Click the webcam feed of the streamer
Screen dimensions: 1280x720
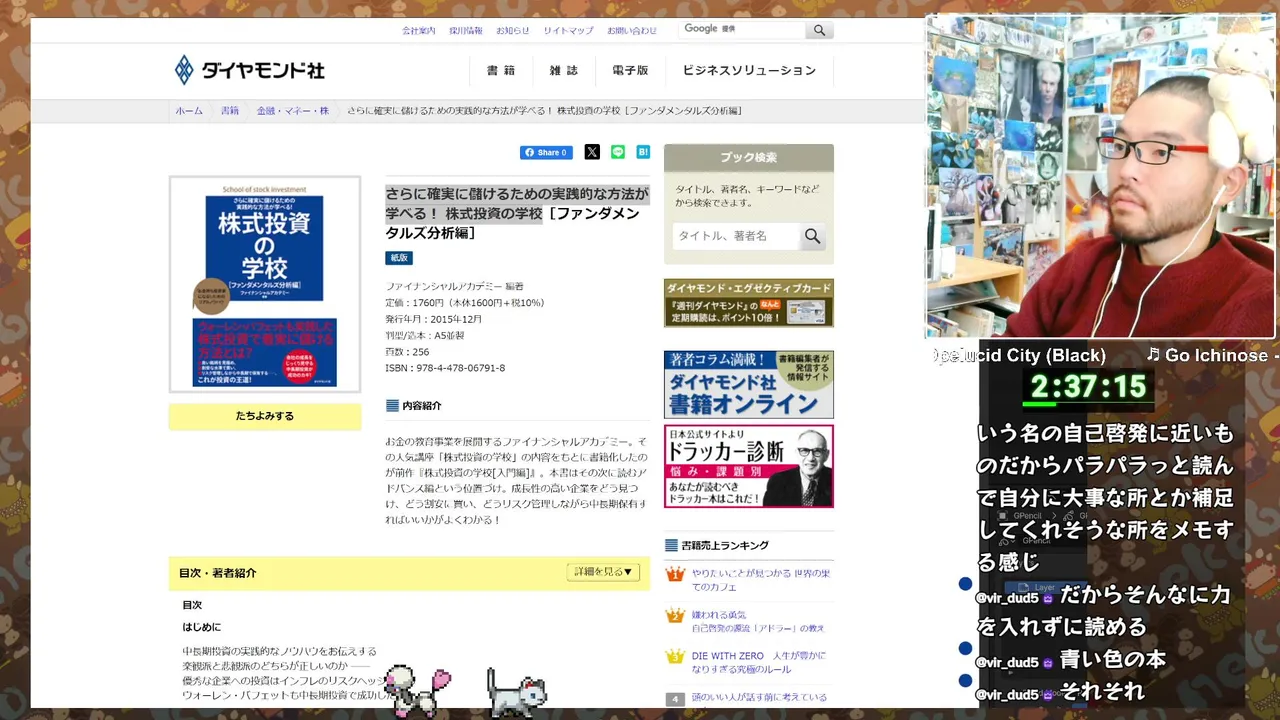pyautogui.click(x=1101, y=177)
